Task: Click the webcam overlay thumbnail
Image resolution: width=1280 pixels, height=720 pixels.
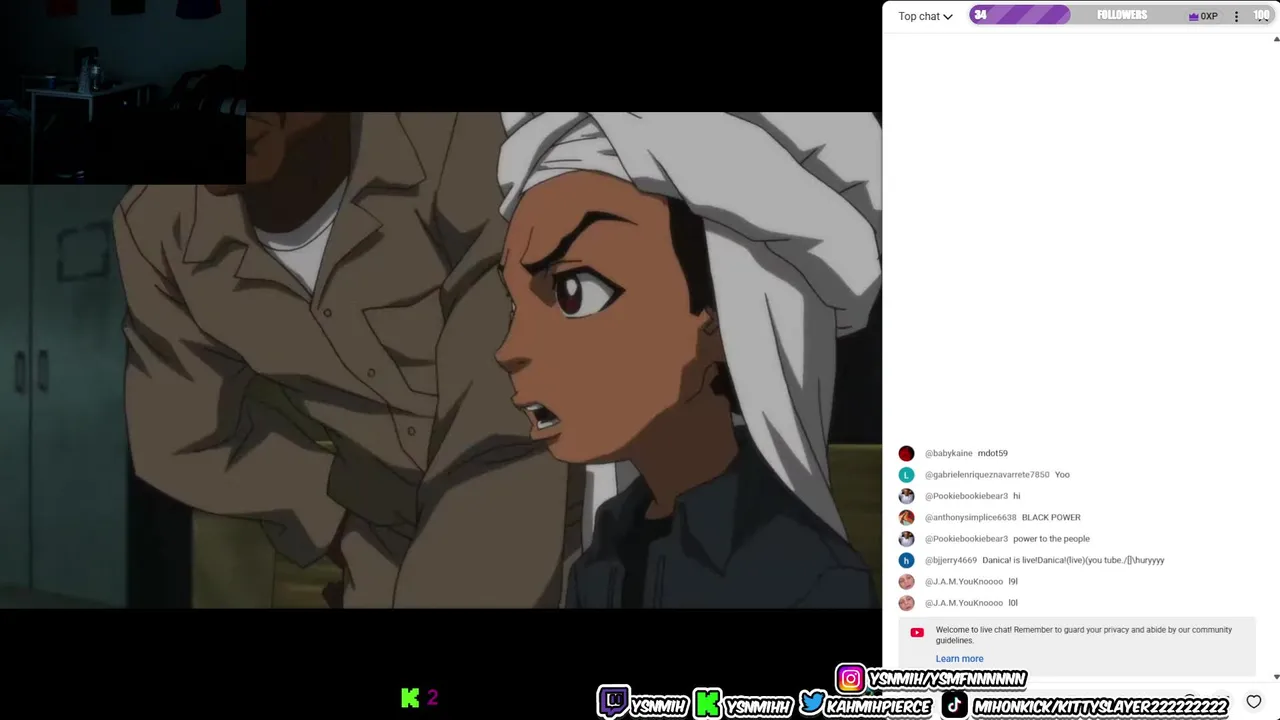Action: 123,92
